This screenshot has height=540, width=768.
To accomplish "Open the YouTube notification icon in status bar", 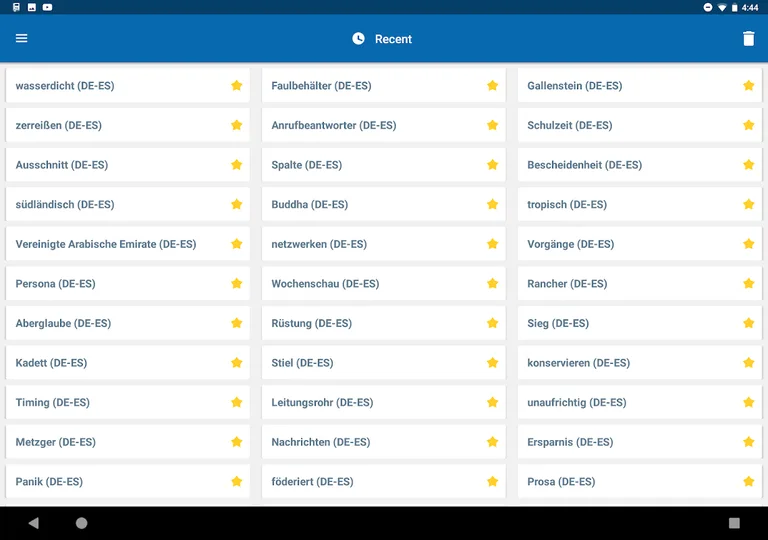I will click(47, 7).
